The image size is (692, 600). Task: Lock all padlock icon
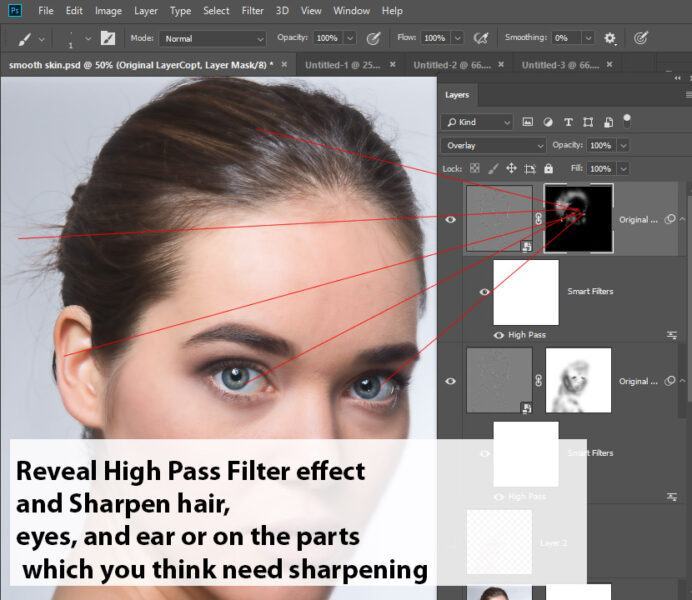coord(548,169)
